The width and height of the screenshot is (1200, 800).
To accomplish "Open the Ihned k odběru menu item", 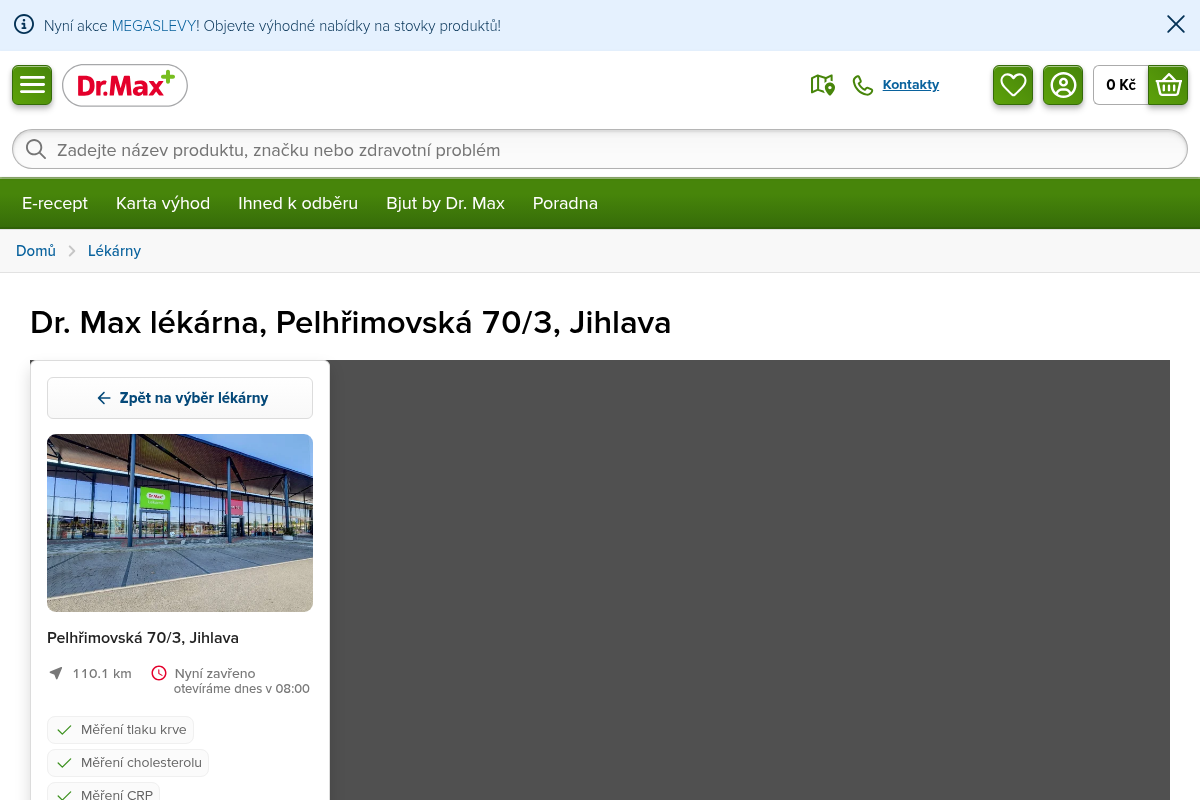I will click(298, 203).
